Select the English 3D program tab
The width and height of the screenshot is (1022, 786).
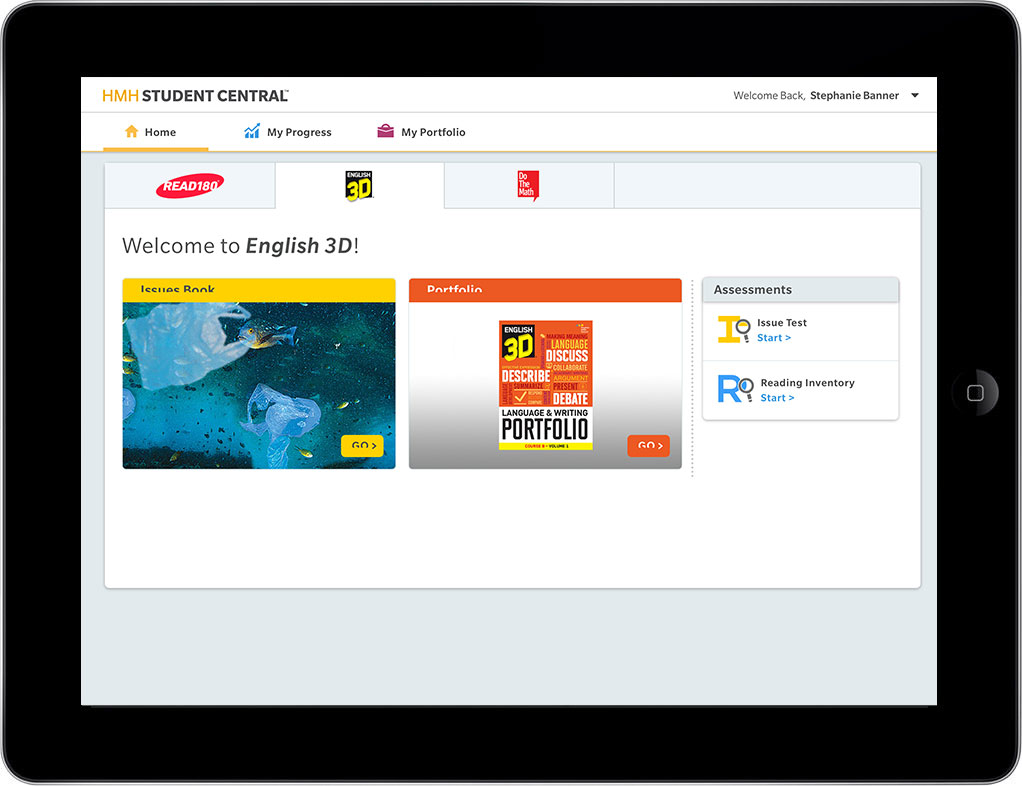point(359,186)
